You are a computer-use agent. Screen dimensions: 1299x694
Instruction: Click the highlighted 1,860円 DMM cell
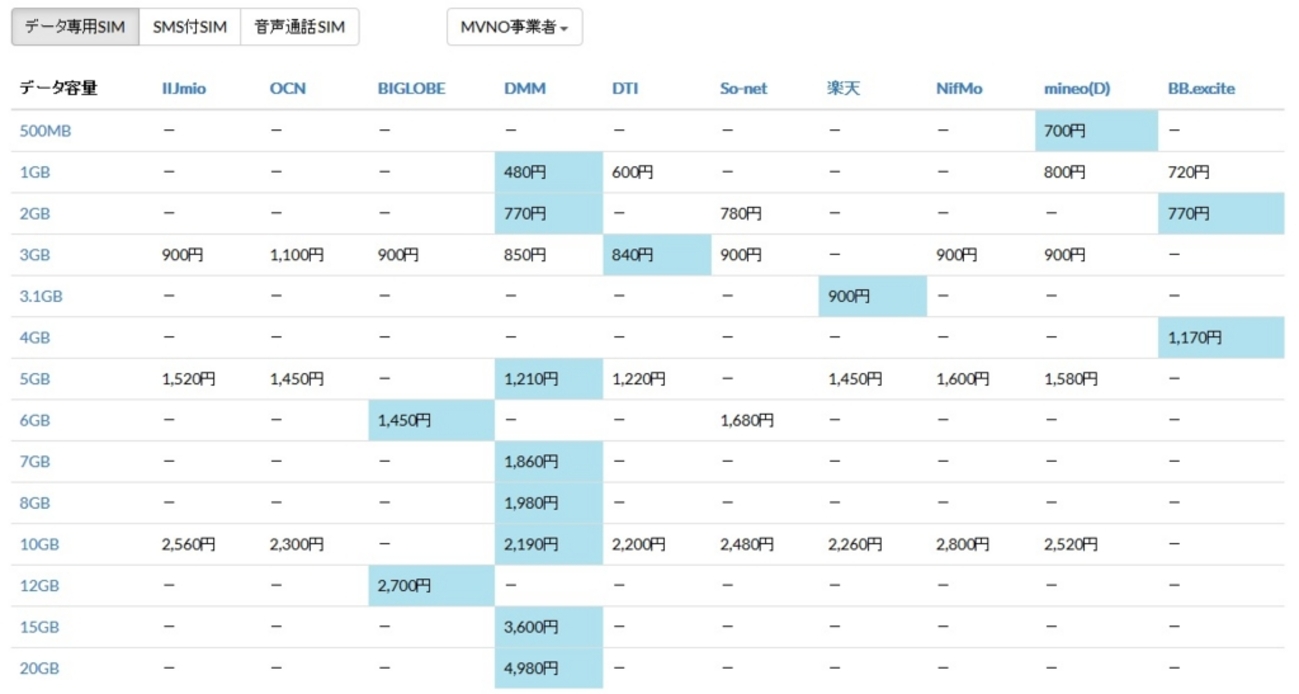tap(549, 462)
